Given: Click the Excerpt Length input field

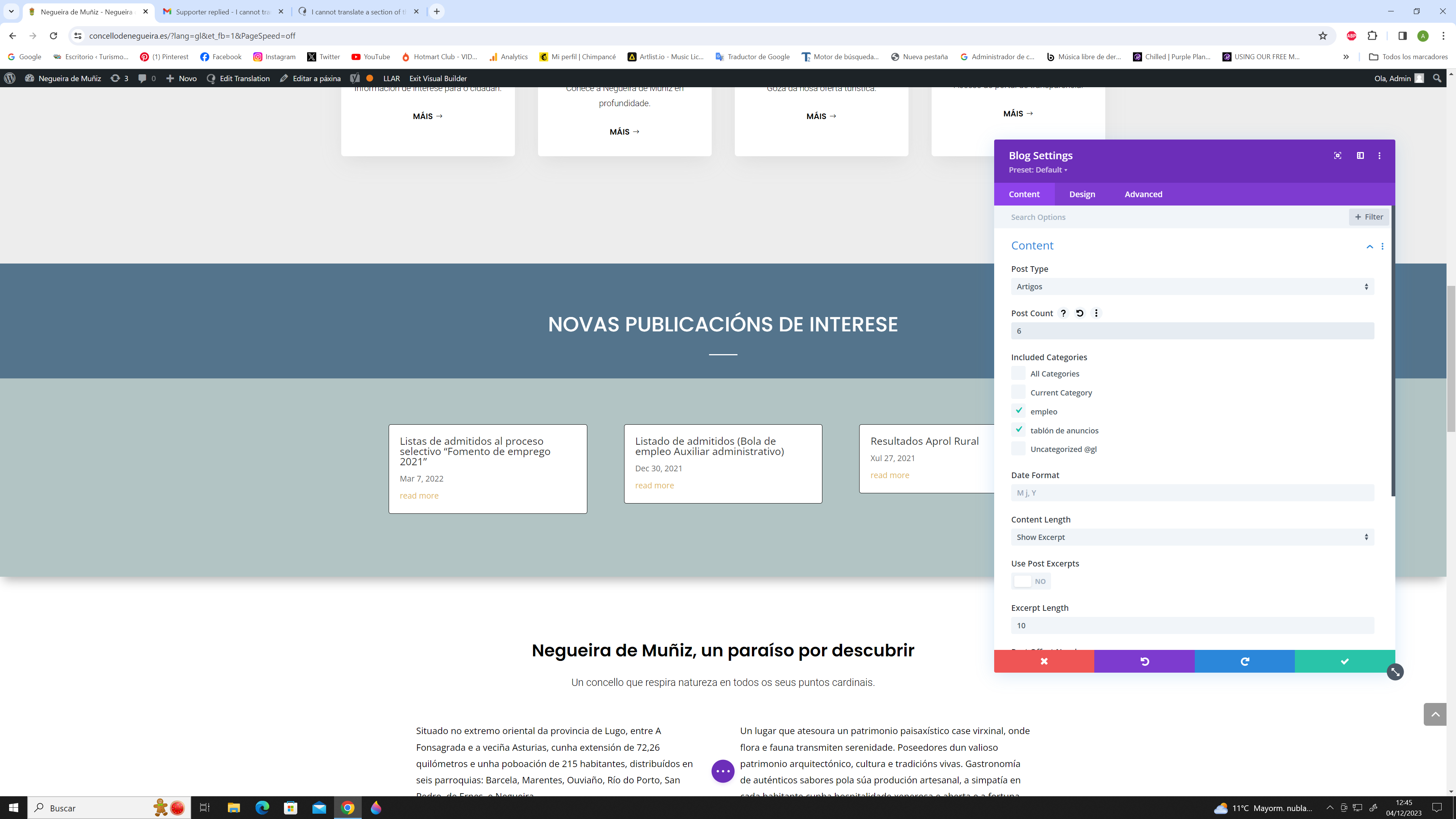Looking at the screenshot, I should click(1192, 625).
